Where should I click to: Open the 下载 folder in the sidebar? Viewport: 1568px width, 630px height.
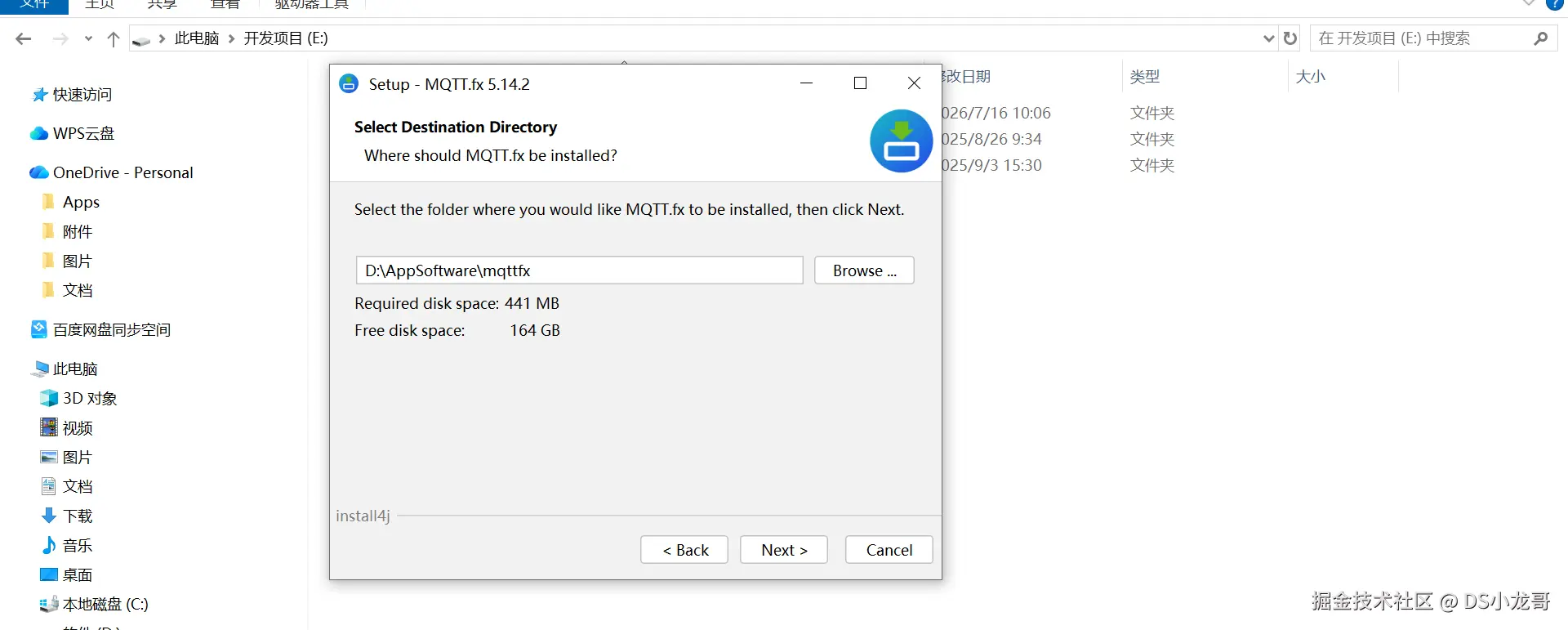[x=67, y=516]
